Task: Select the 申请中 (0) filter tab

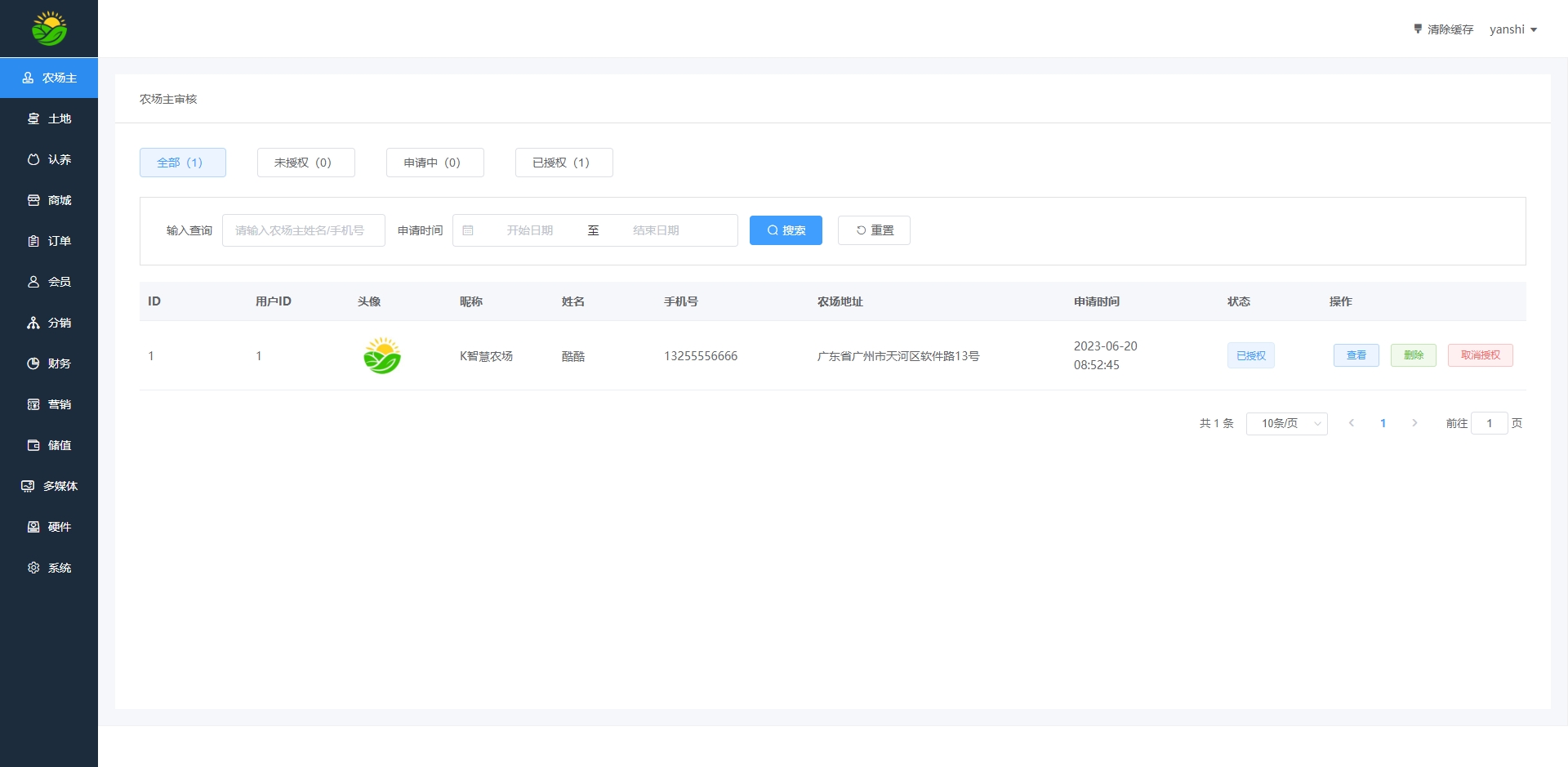Action: tap(434, 163)
